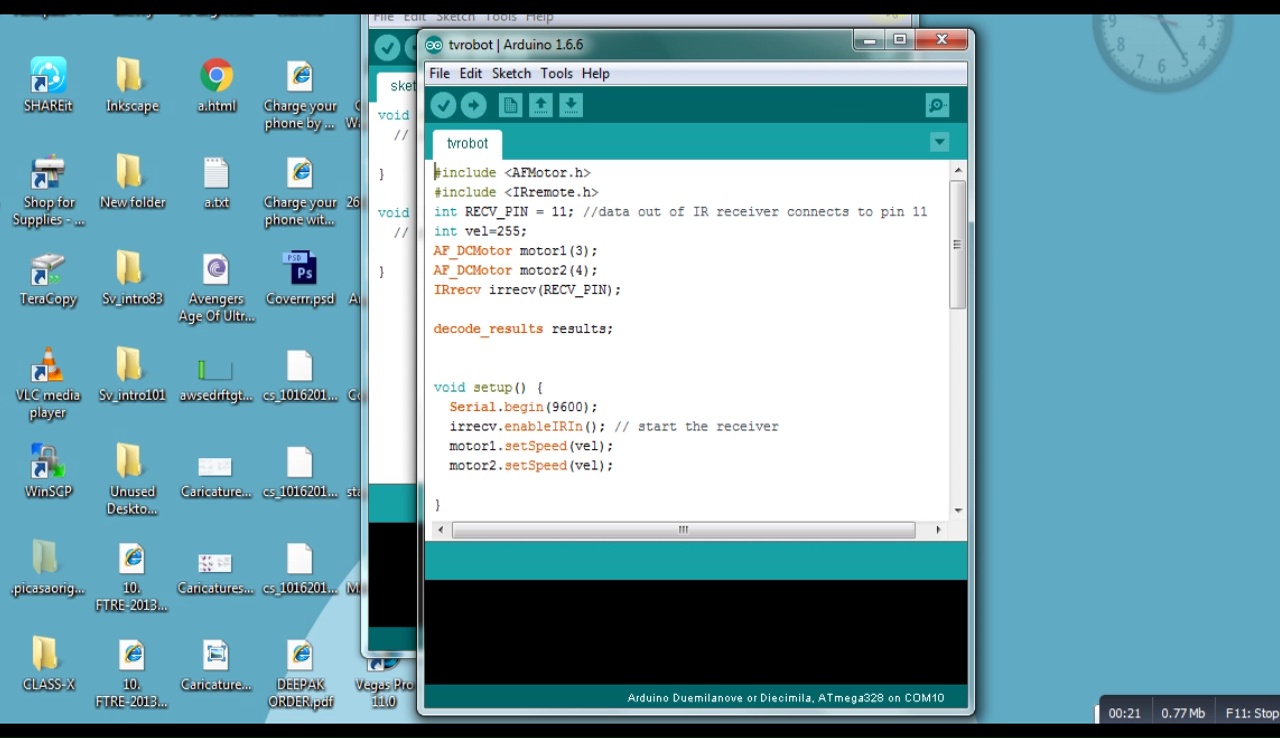Open the Edit menu in tvrobot window
This screenshot has width=1280, height=738.
470,73
